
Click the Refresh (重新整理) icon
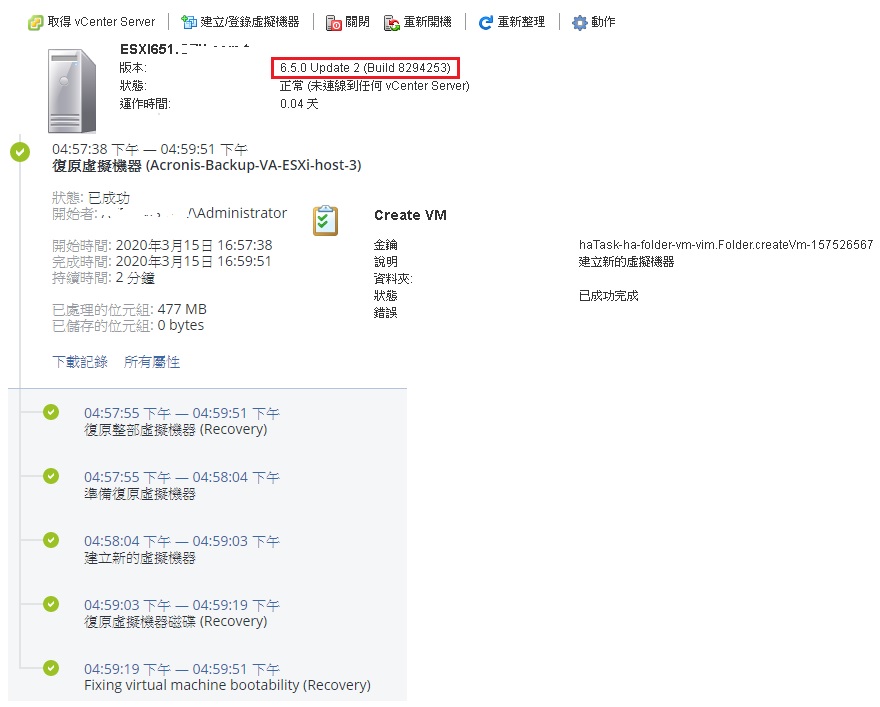pos(485,22)
